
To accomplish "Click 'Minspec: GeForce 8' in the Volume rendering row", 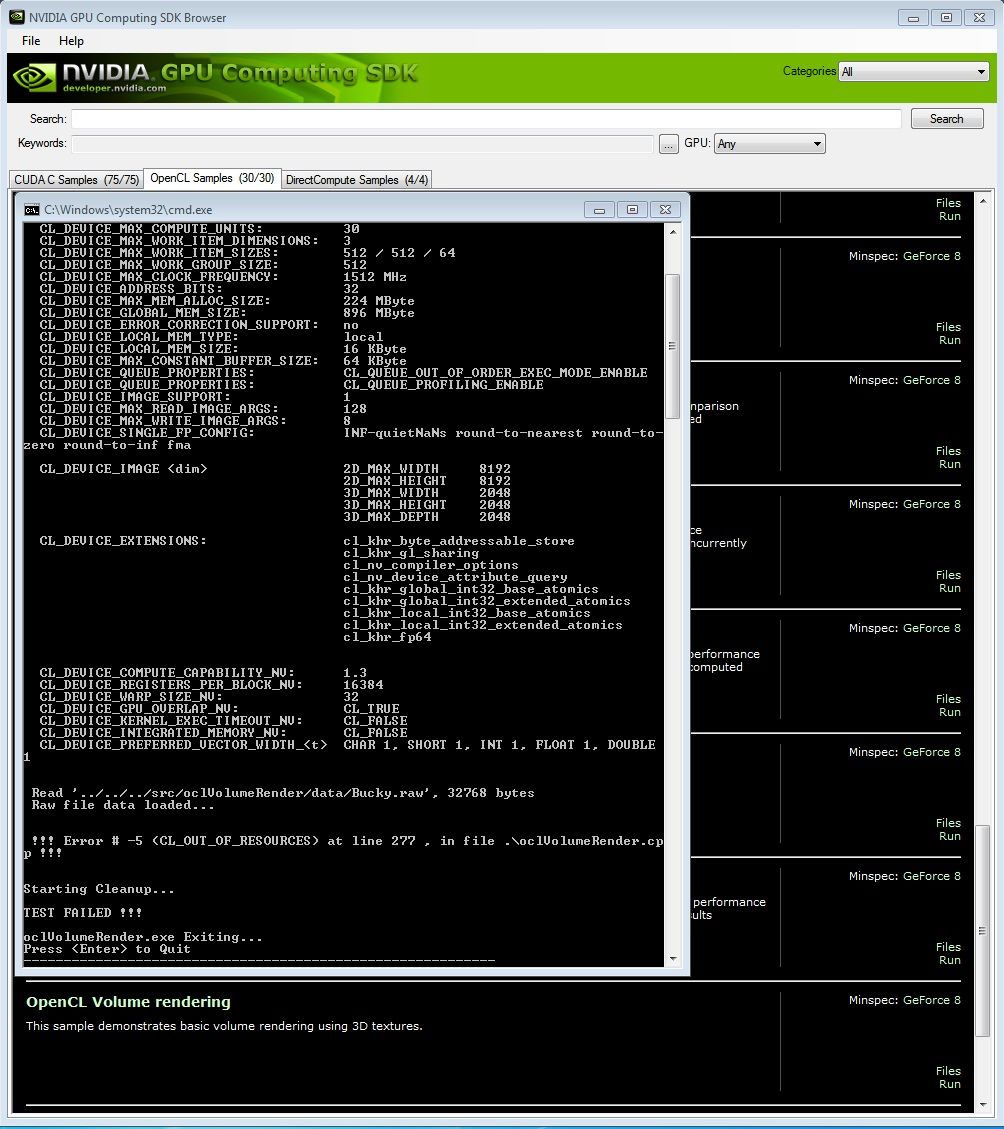I will click(905, 1000).
